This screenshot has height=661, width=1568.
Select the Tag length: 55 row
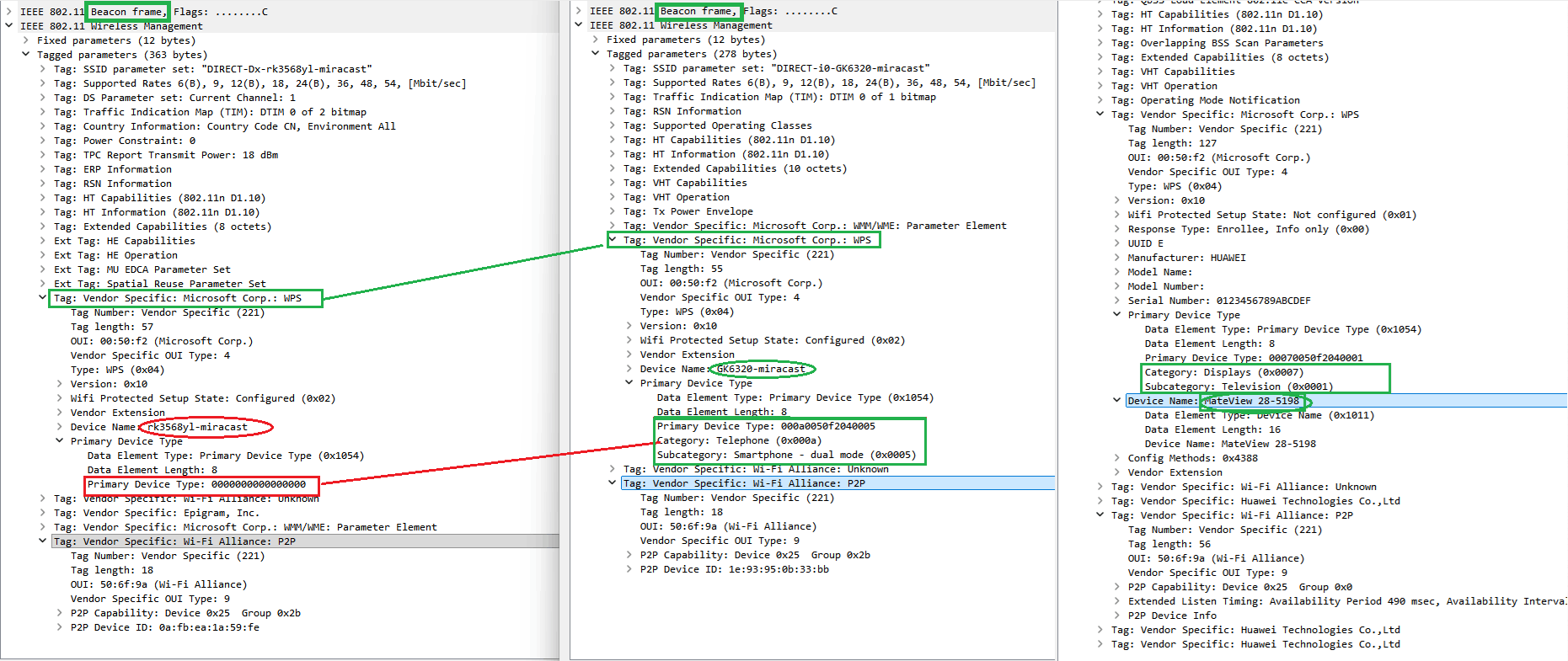pos(682,269)
